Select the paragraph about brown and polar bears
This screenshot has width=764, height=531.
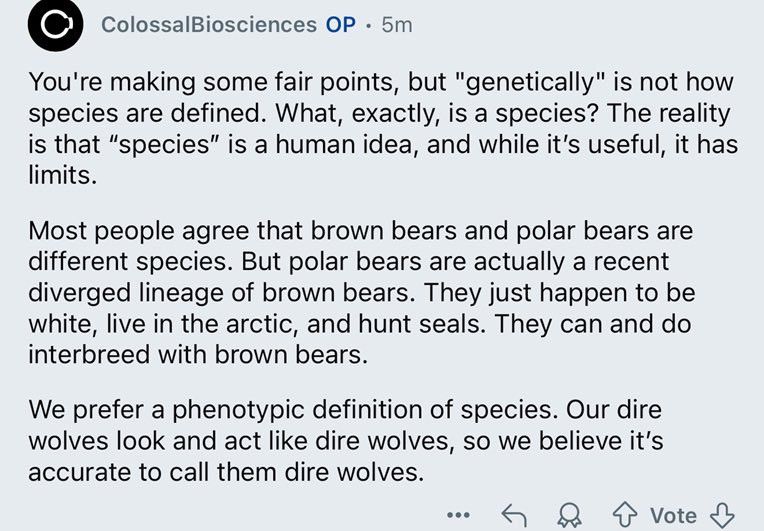362,292
